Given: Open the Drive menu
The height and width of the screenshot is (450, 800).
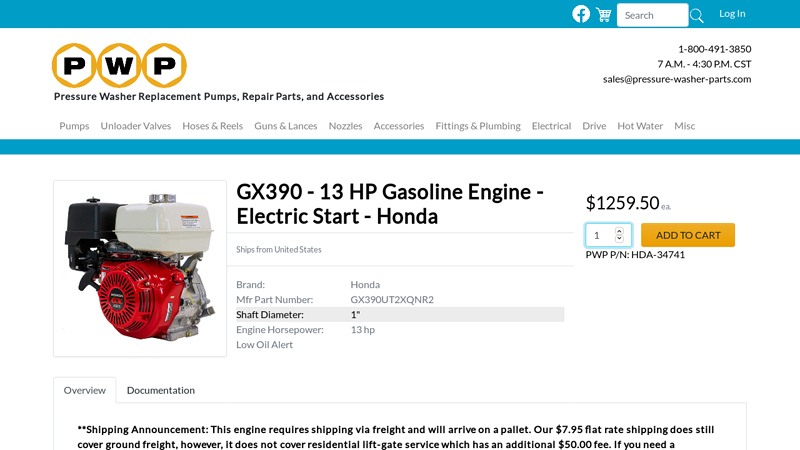Looking at the screenshot, I should pos(594,126).
